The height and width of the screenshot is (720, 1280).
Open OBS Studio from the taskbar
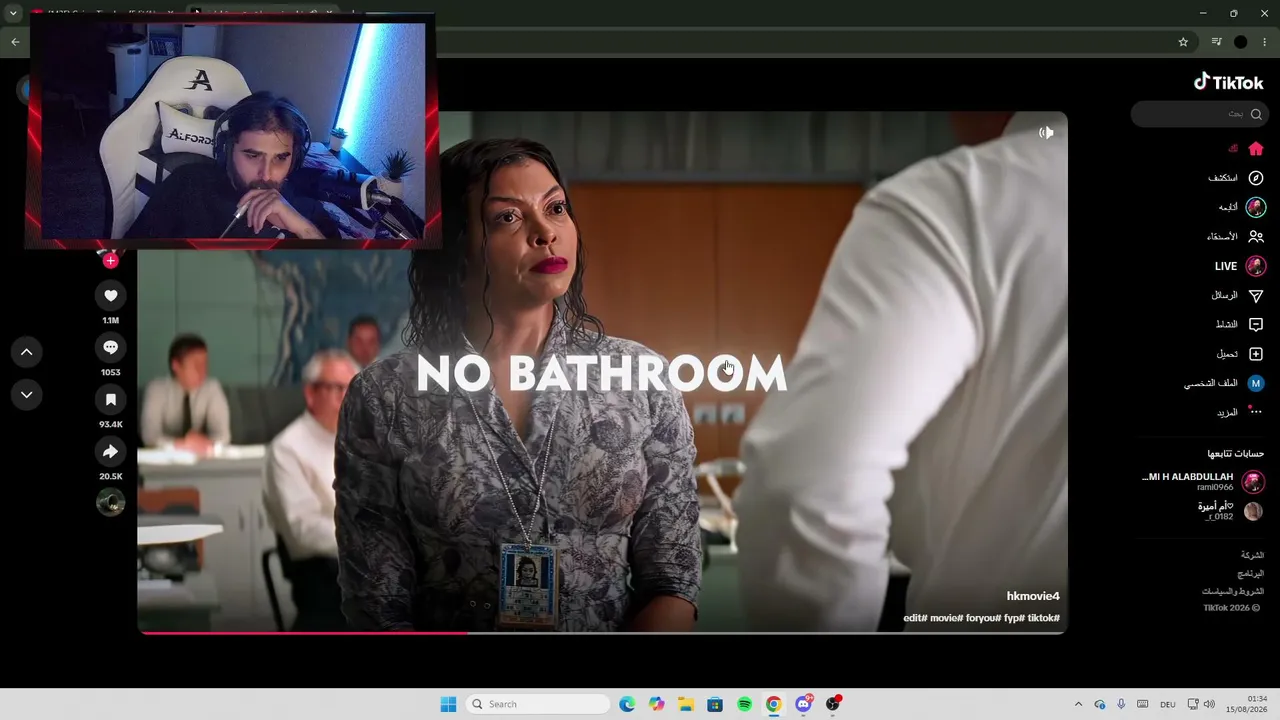[832, 704]
